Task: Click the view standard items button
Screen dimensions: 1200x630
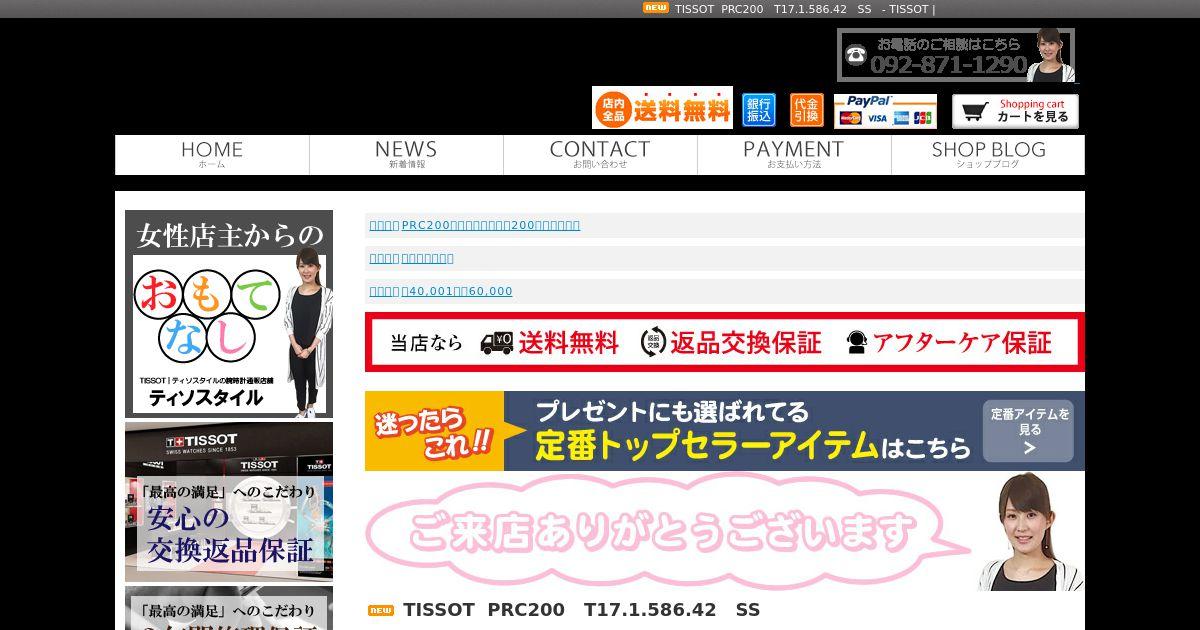Action: (x=1030, y=431)
